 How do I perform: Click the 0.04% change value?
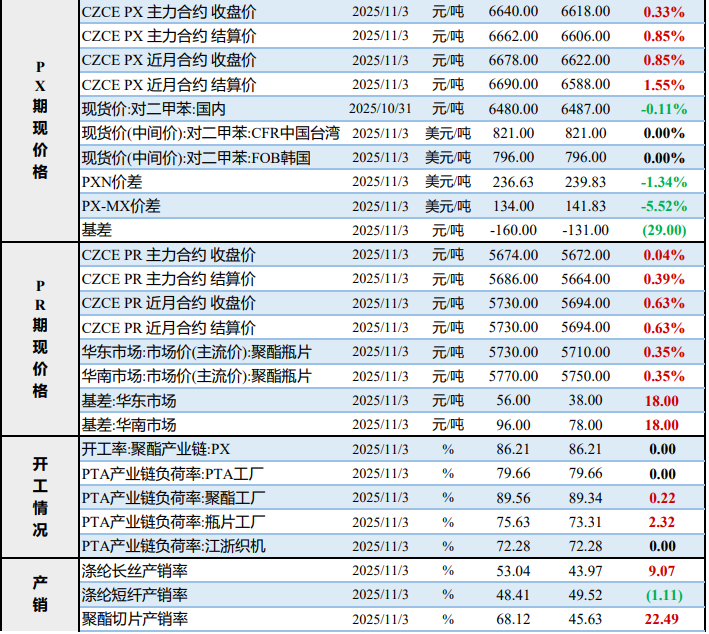point(664,255)
